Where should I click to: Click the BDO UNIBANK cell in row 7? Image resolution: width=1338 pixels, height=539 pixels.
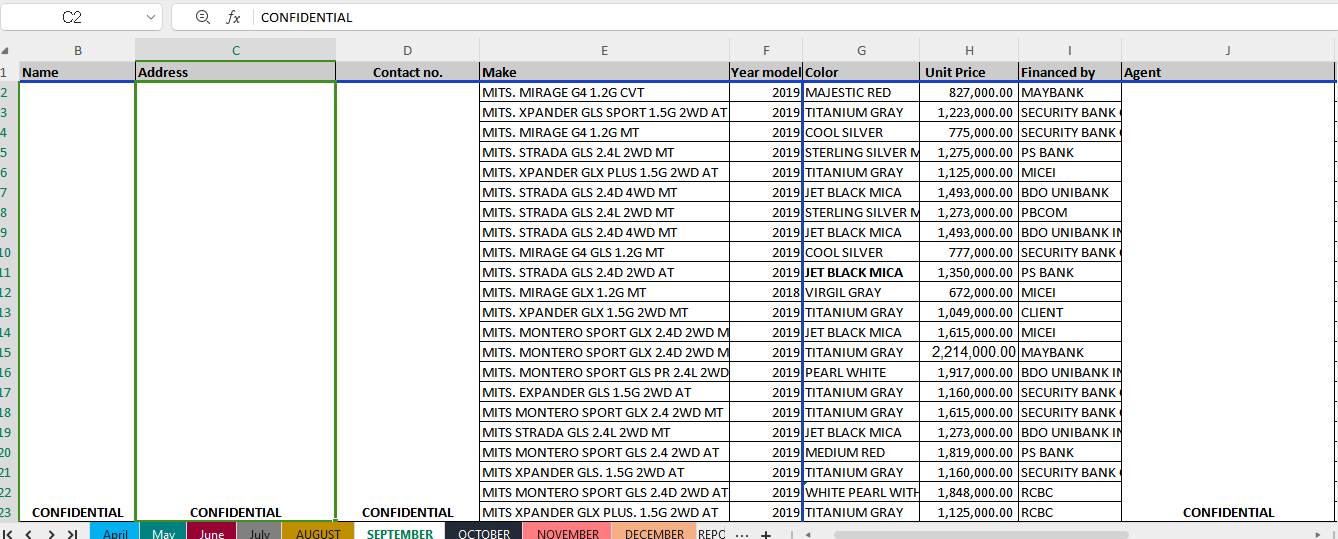[x=1070, y=192]
